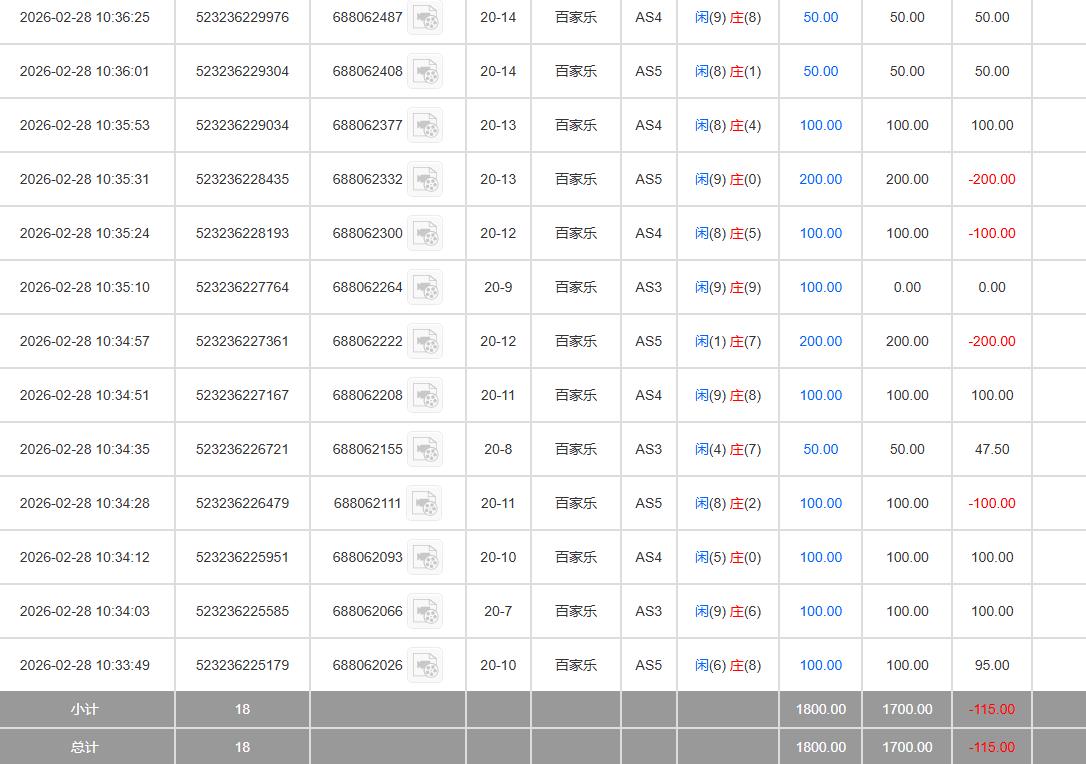
Task: Click film reel icon beside 688062300
Action: click(x=425, y=234)
